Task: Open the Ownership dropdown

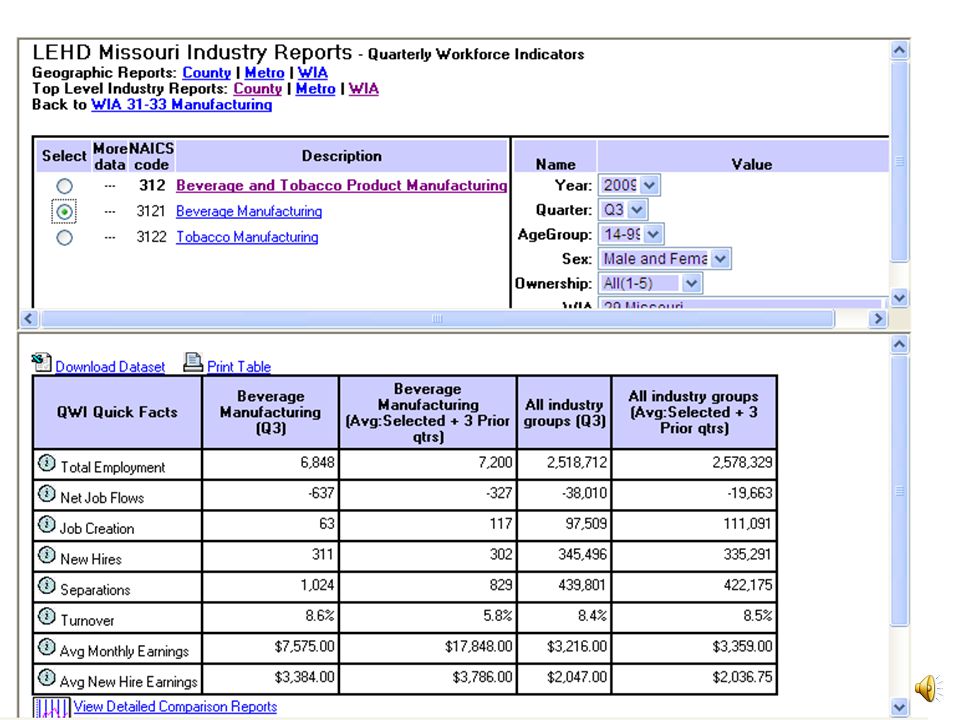Action: tap(650, 283)
